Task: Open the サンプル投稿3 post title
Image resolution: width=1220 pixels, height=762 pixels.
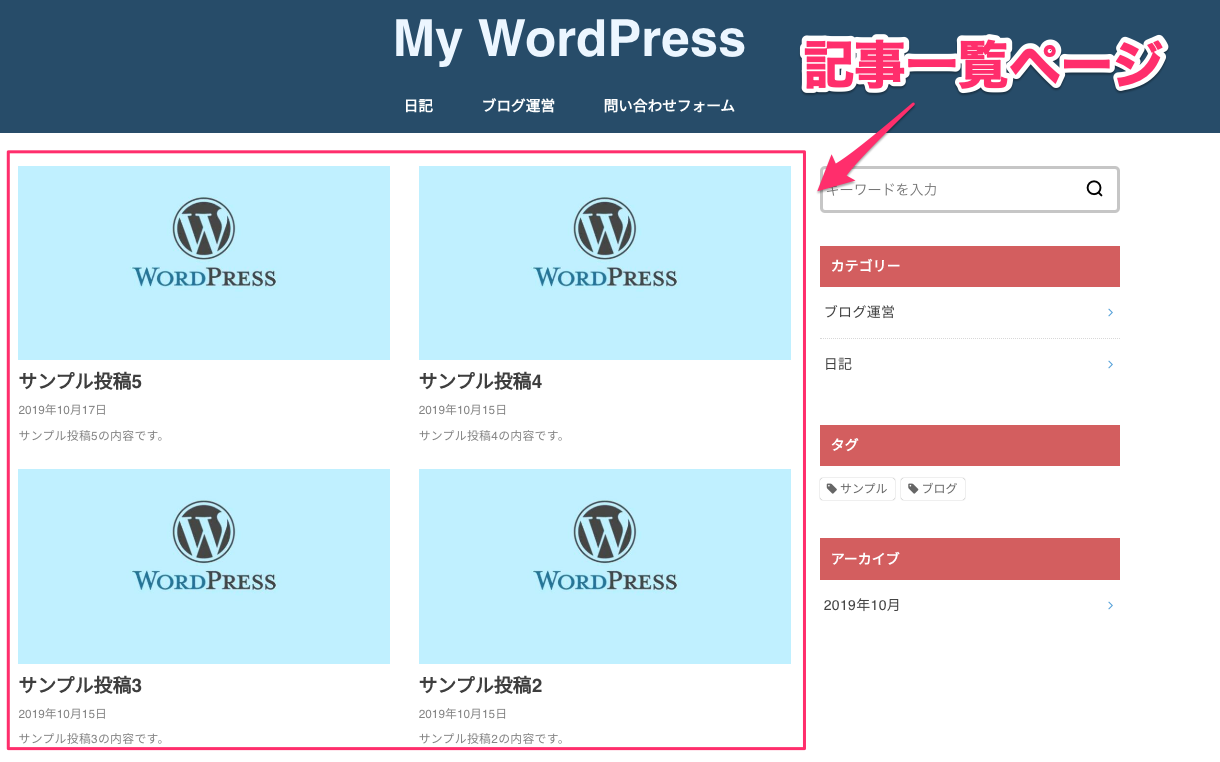Action: [x=81, y=686]
